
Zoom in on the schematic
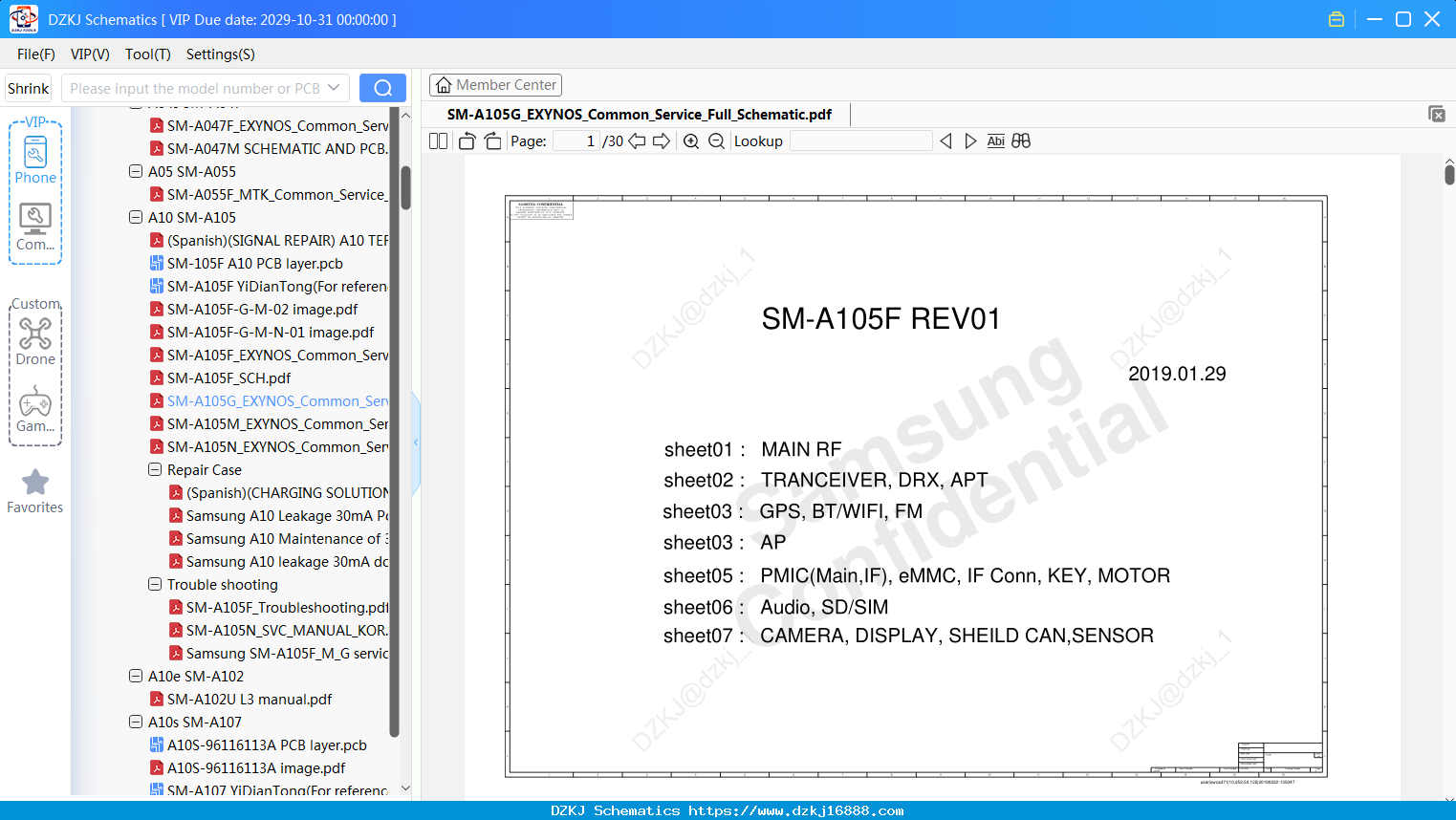click(691, 141)
